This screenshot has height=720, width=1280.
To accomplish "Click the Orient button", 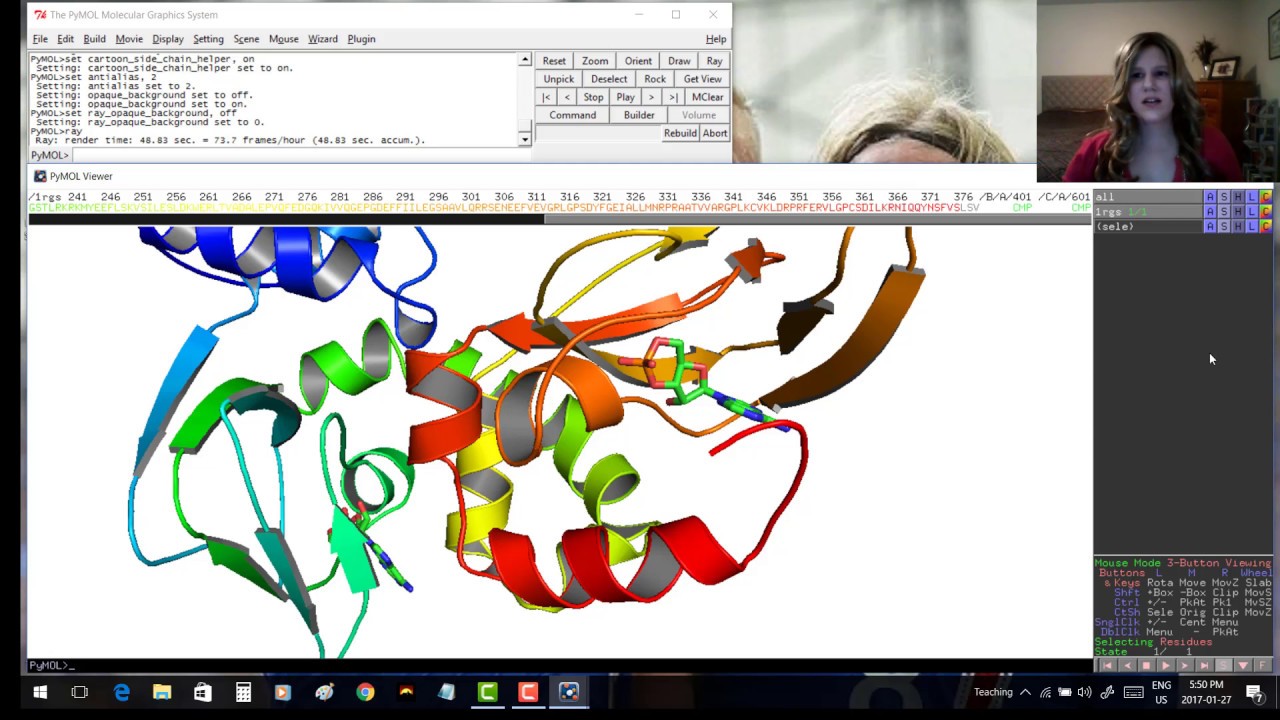I will [638, 61].
